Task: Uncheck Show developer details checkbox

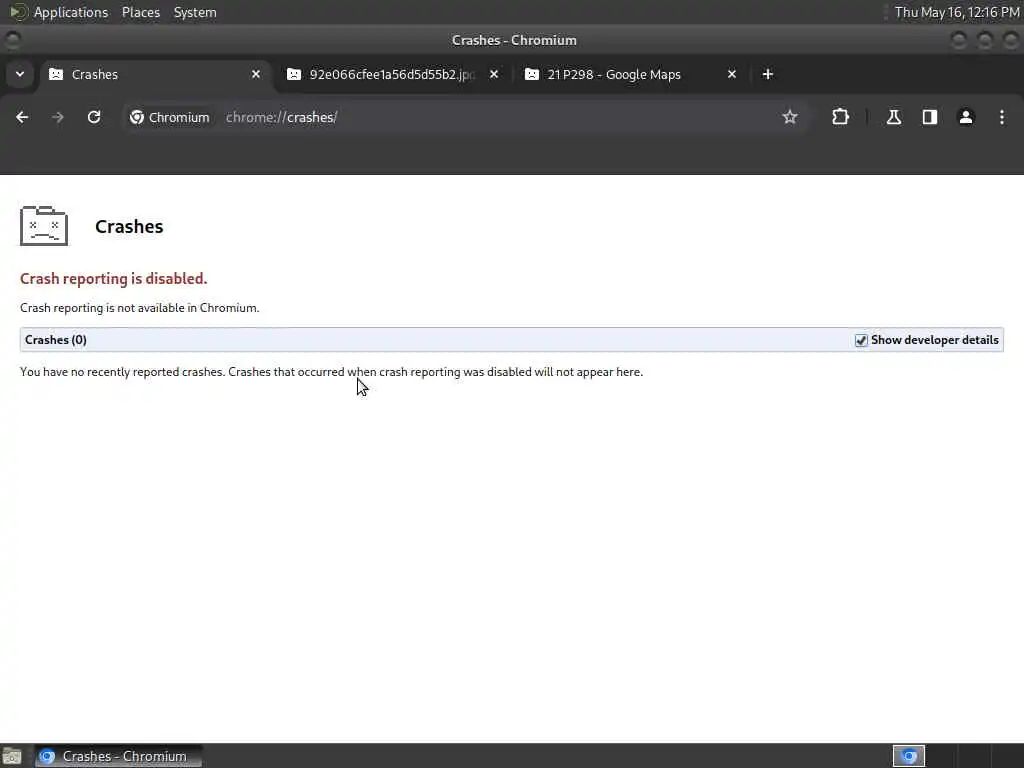Action: coord(861,340)
